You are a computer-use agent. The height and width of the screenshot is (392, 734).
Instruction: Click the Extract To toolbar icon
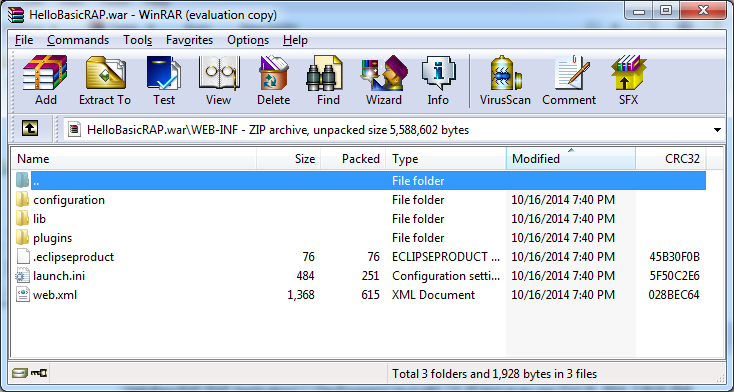click(105, 73)
